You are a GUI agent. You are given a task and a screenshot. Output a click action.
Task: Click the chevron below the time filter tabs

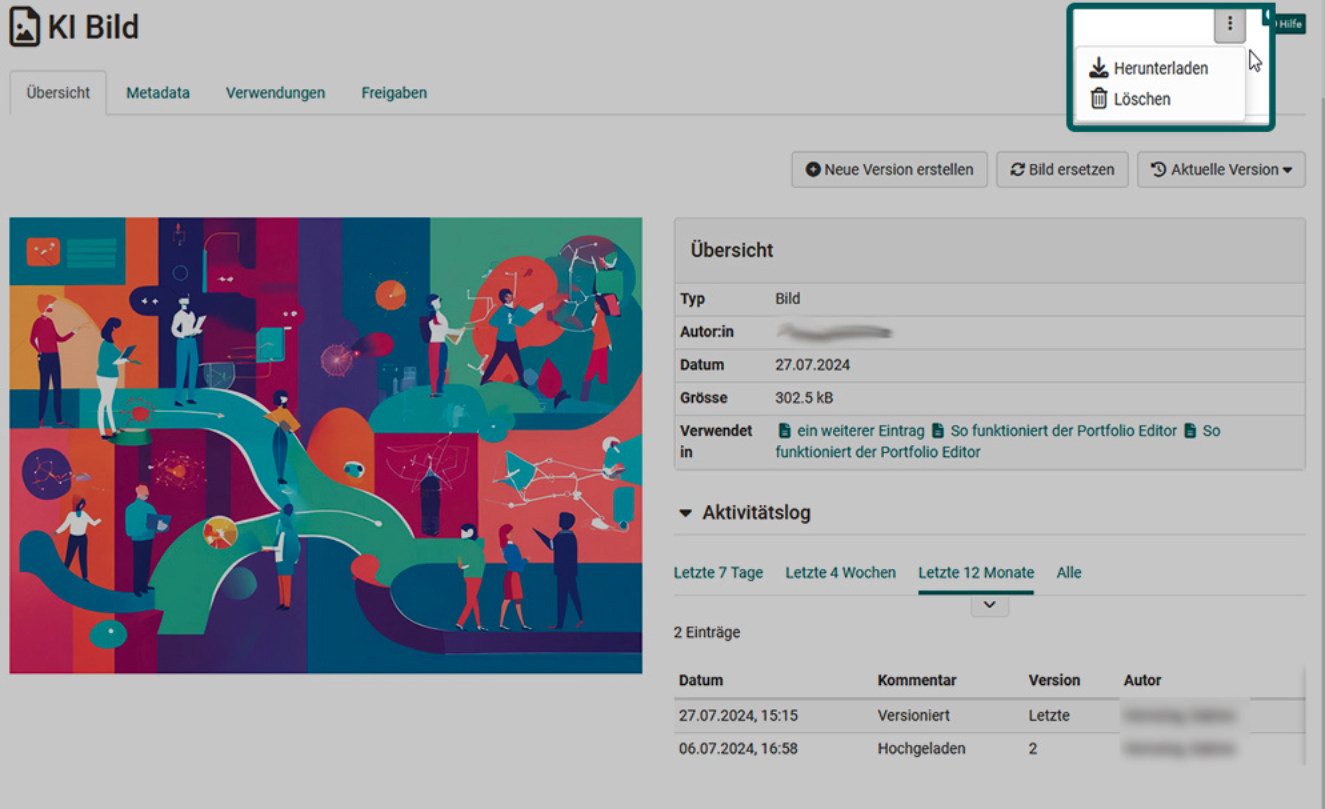click(x=989, y=604)
